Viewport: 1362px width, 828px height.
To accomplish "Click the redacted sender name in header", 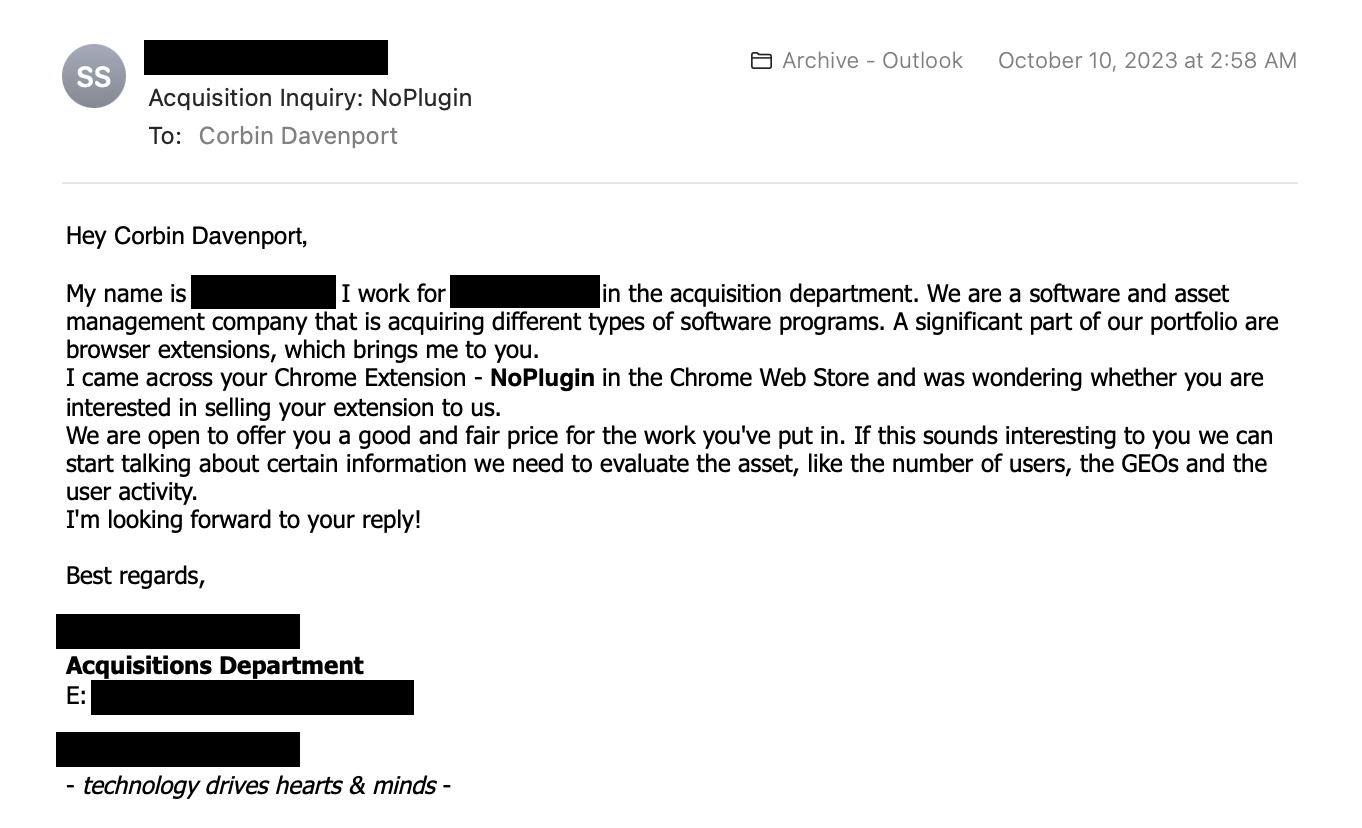I will click(x=266, y=57).
